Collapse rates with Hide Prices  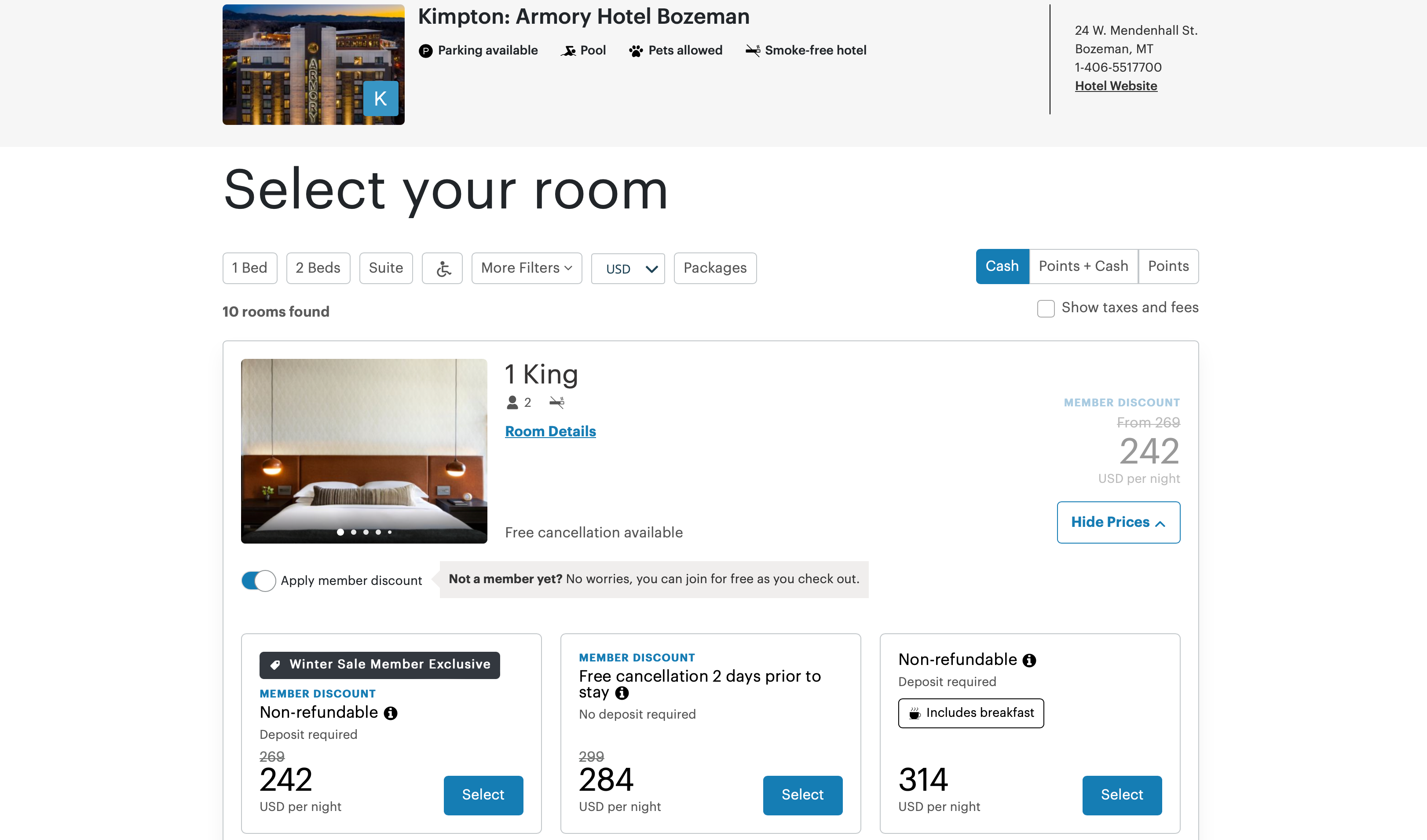click(x=1118, y=522)
